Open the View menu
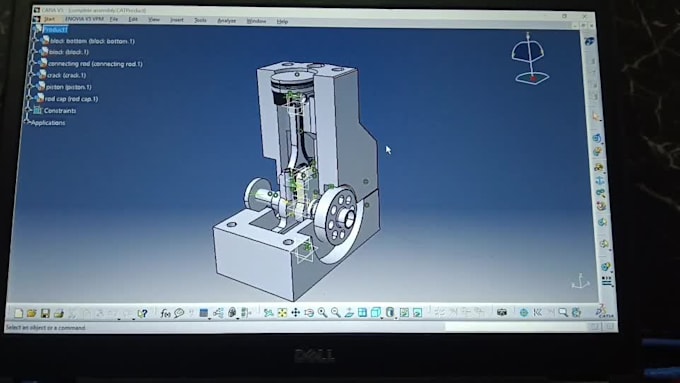Image resolution: width=680 pixels, height=383 pixels. tap(154, 20)
